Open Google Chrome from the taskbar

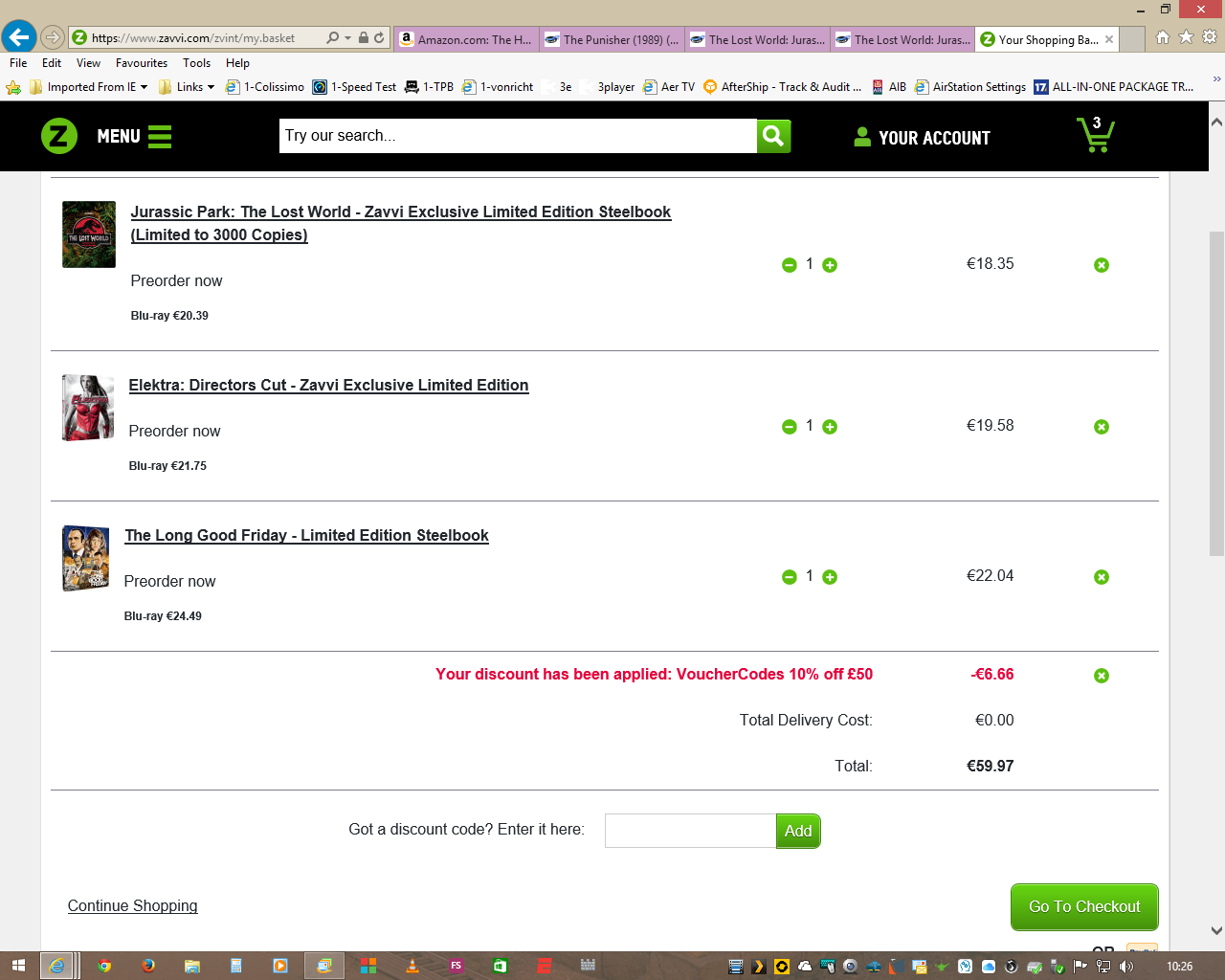[x=104, y=966]
